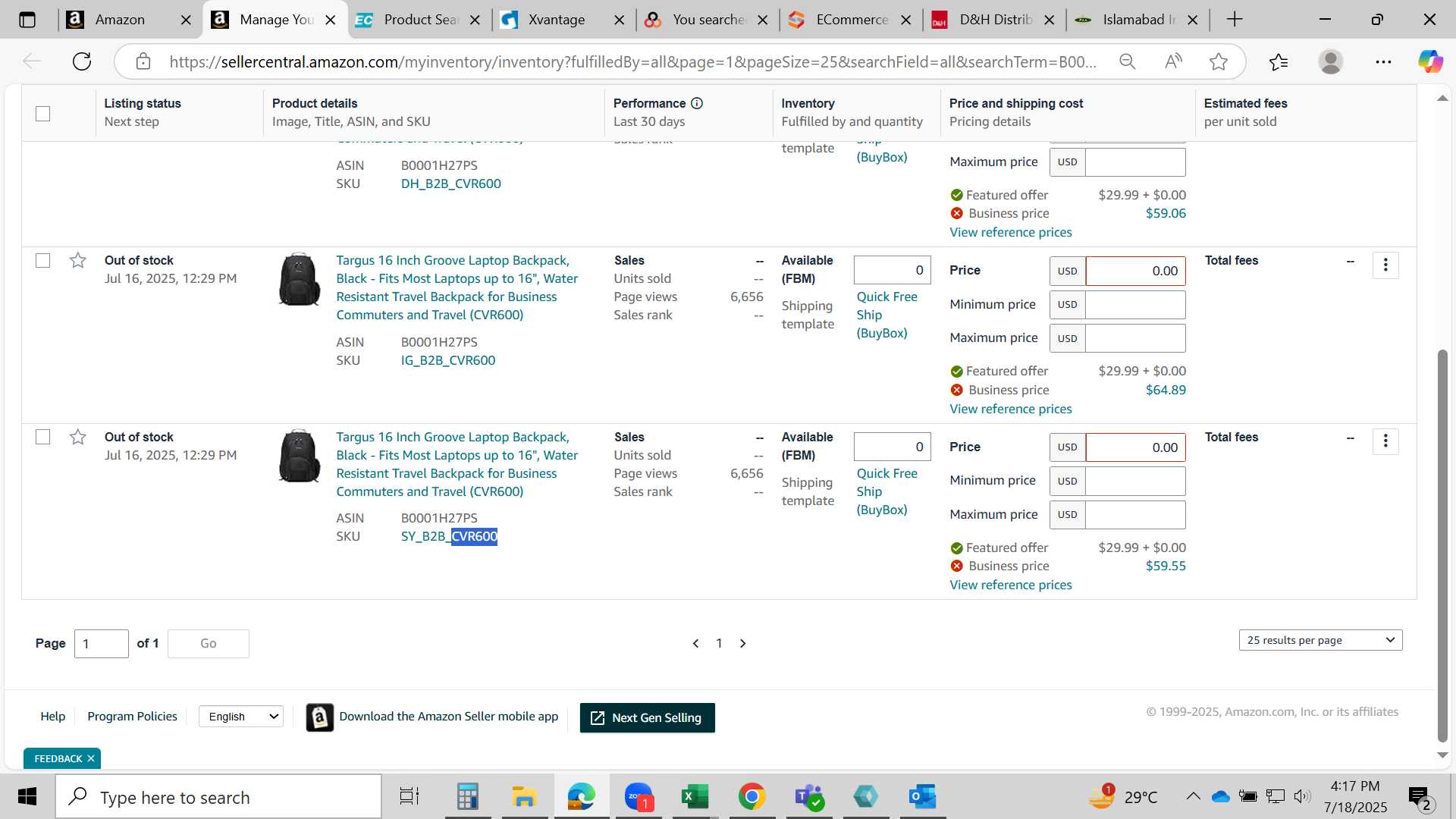Click the page number input box
The image size is (1456, 819).
click(x=101, y=644)
